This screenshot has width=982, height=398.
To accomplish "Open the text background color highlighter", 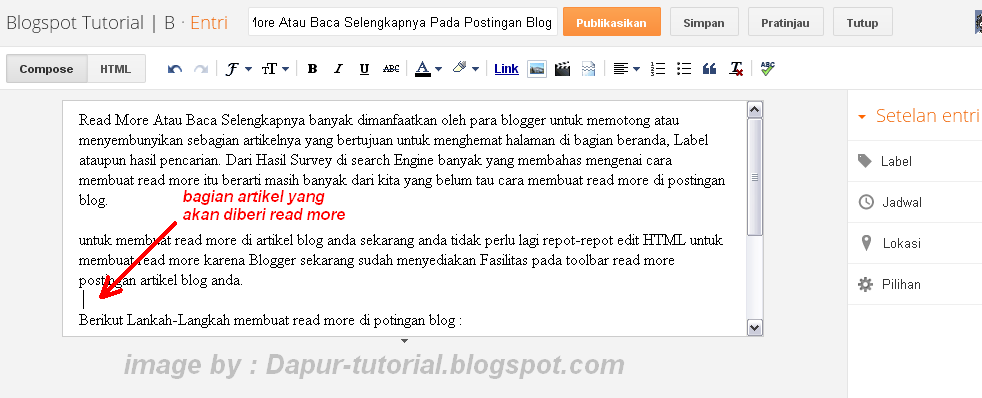I will click(x=465, y=68).
